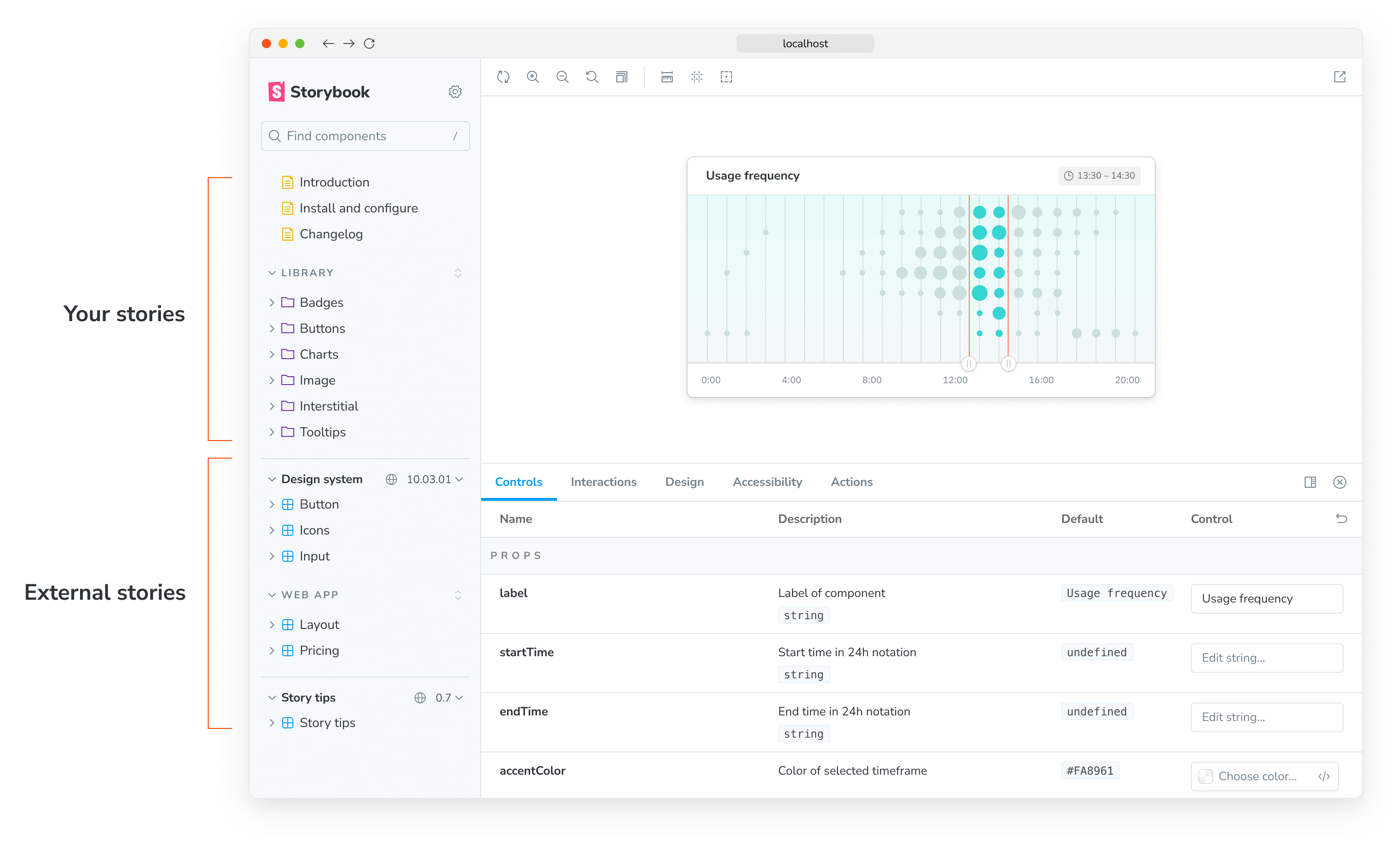Click the remount component icon in toolbar
This screenshot has height=845, width=1400.
point(503,77)
